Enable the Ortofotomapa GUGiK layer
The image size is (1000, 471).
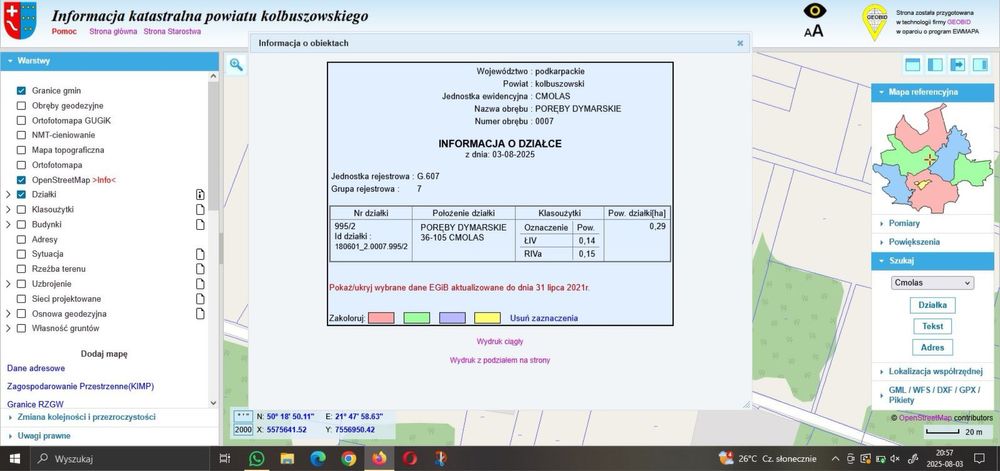pyautogui.click(x=21, y=120)
